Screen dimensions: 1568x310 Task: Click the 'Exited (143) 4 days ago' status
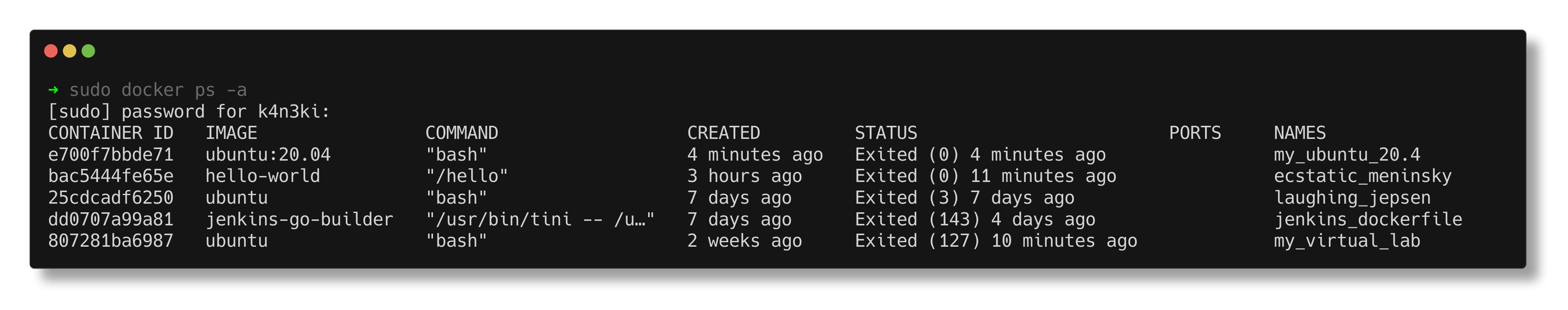975,219
